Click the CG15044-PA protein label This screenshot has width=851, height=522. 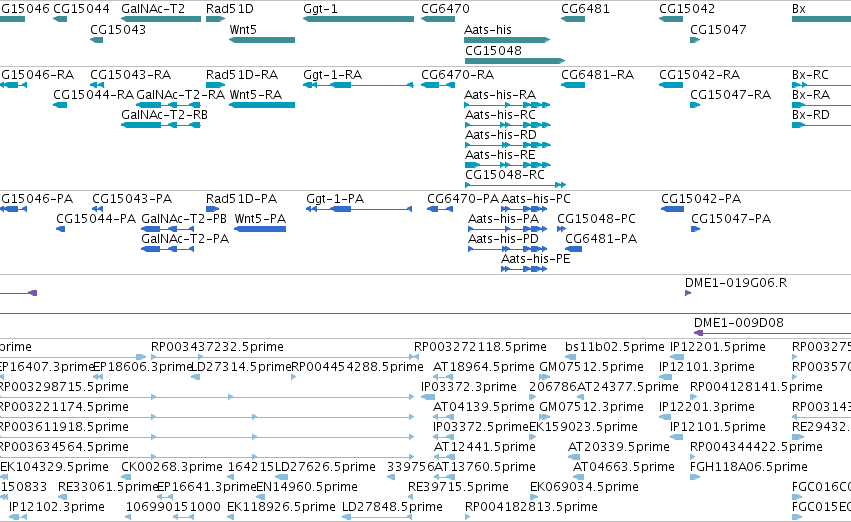96,219
